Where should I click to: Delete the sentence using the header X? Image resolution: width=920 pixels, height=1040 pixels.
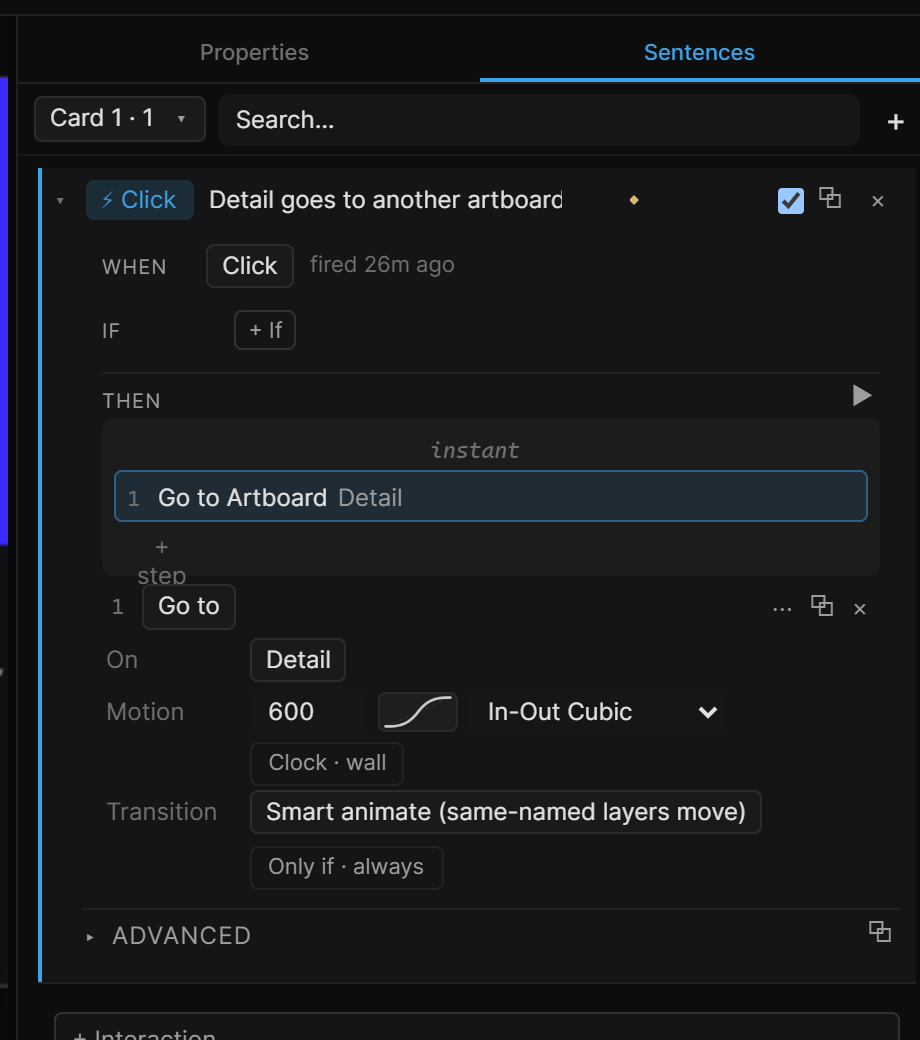[x=878, y=201]
